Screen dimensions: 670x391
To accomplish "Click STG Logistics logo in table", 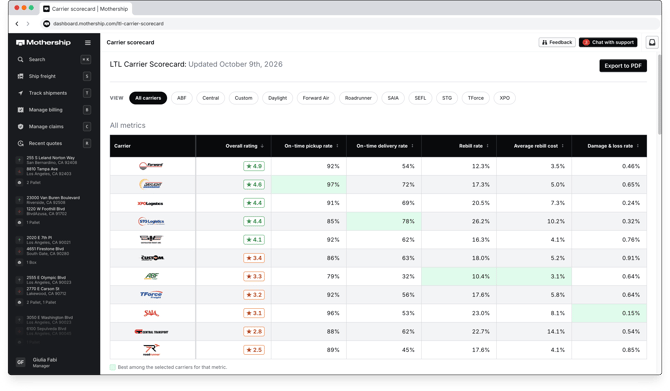I will point(151,221).
